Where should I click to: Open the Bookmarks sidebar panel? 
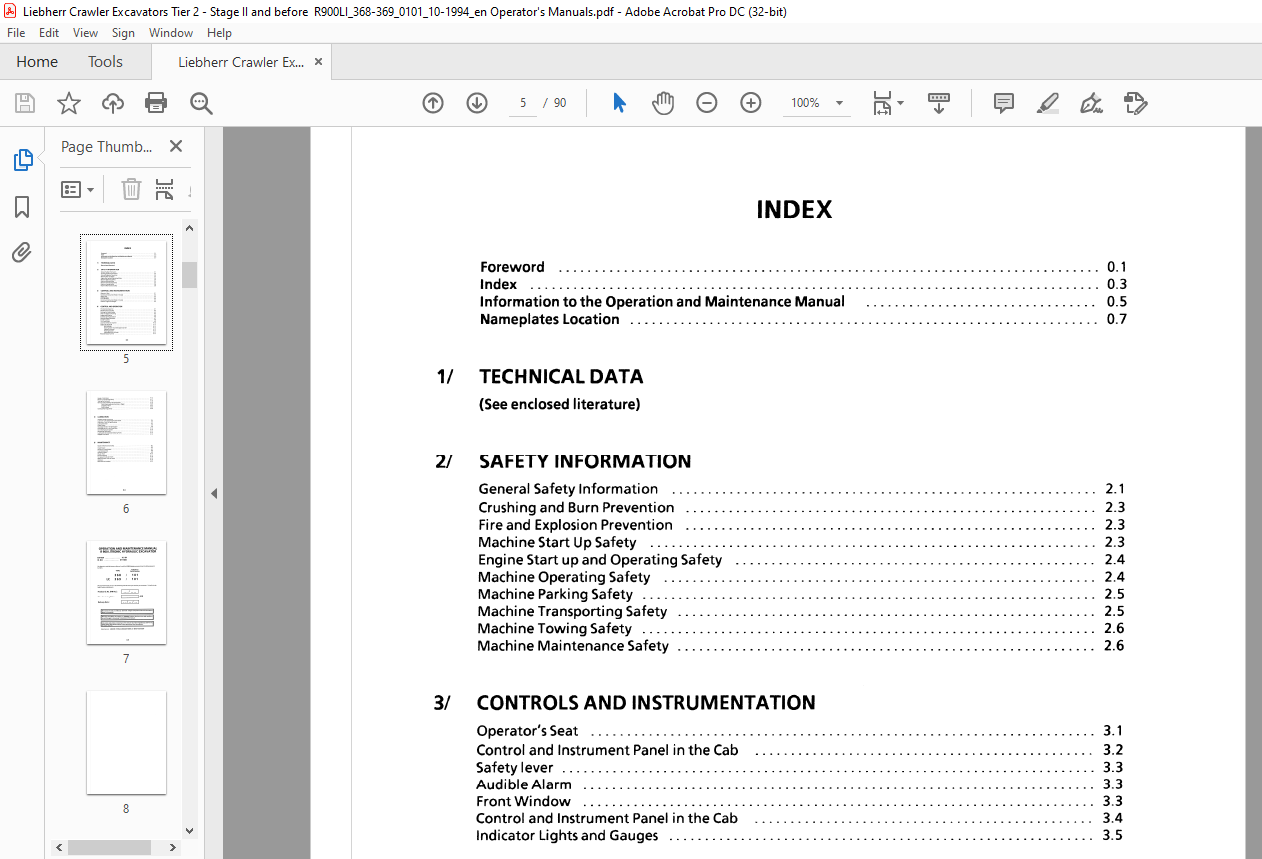[22, 207]
